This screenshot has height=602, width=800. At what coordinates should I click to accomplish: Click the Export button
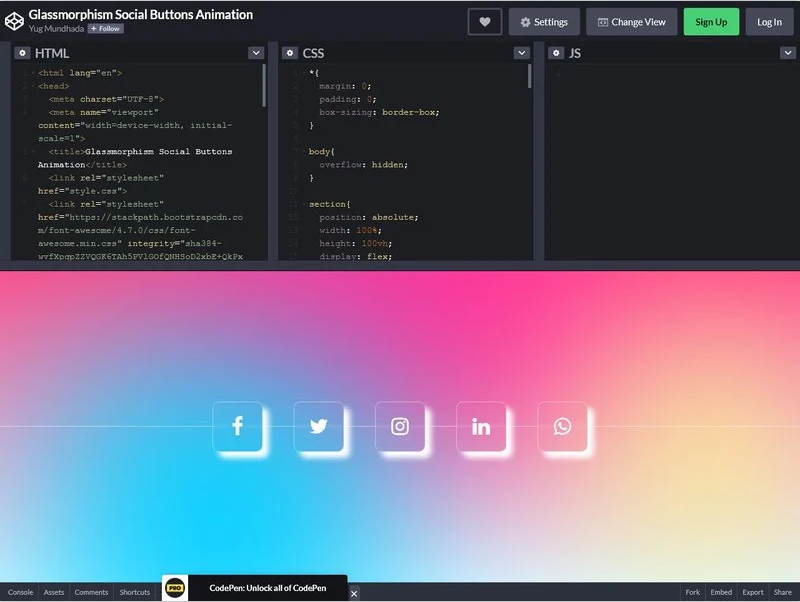[753, 592]
